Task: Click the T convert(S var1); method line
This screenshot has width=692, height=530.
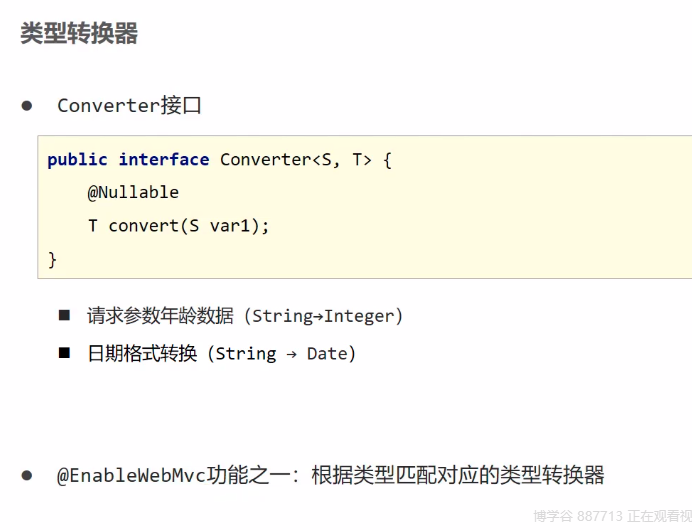Action: (179, 225)
